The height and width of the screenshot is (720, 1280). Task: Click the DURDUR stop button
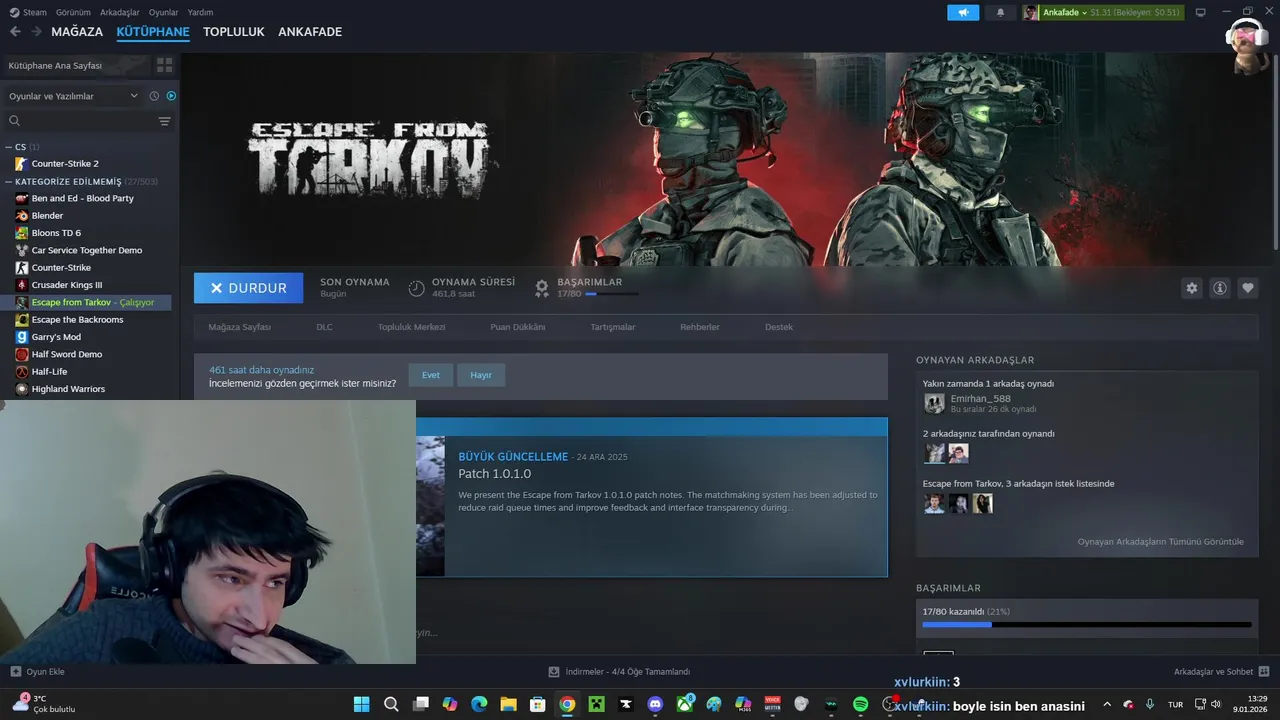tap(248, 288)
